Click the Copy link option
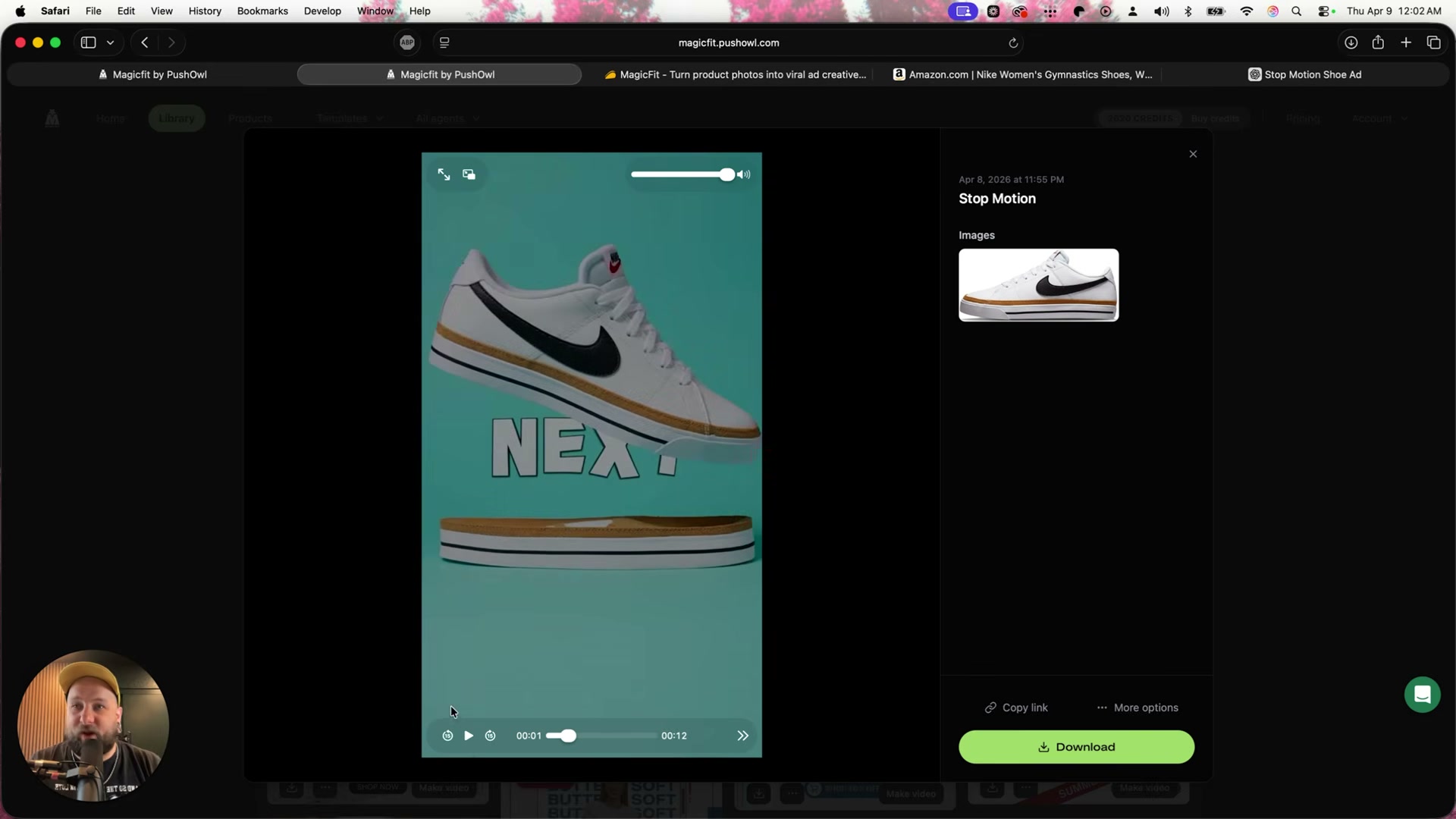The image size is (1456, 819). (x=1015, y=707)
